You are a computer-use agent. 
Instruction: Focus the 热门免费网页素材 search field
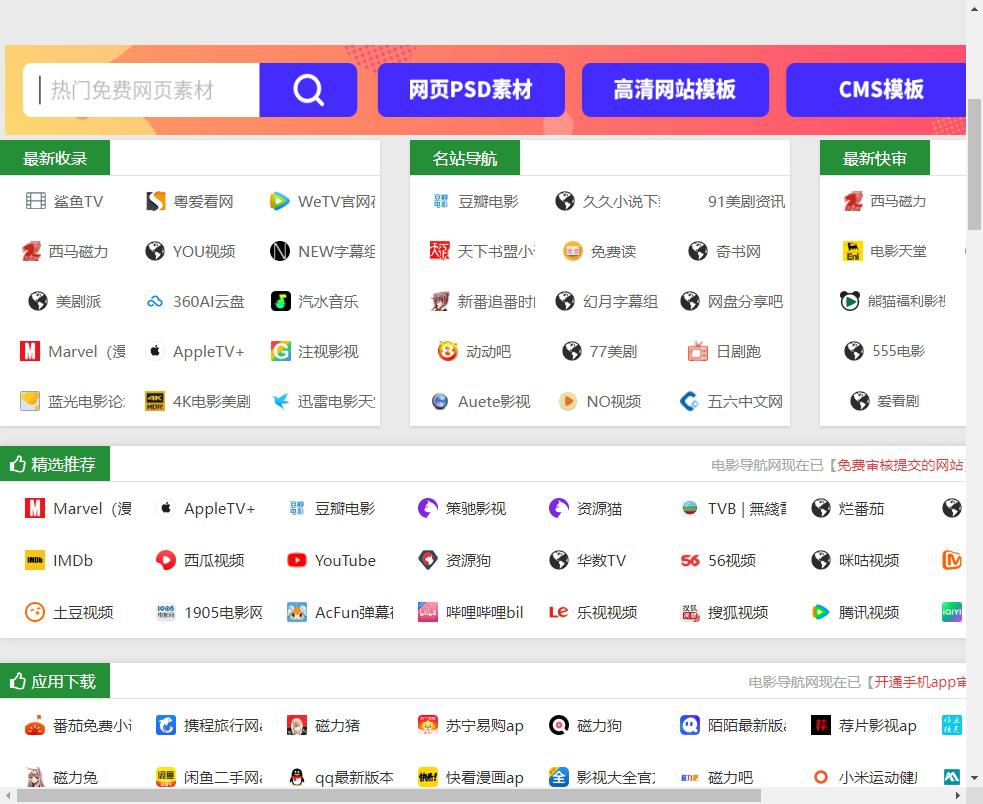pyautogui.click(x=141, y=90)
